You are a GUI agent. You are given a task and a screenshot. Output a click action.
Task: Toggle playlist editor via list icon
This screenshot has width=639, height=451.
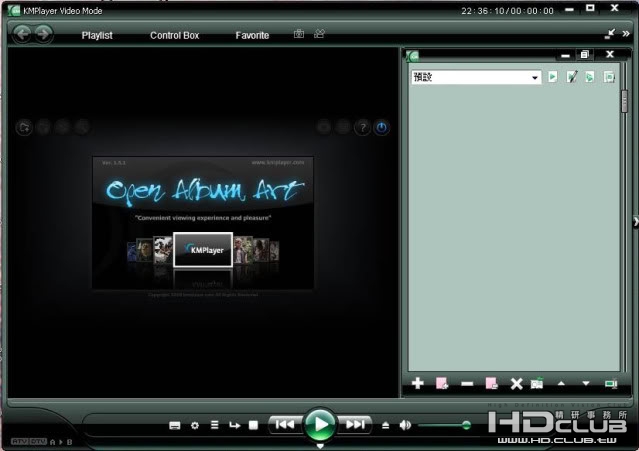[215, 425]
